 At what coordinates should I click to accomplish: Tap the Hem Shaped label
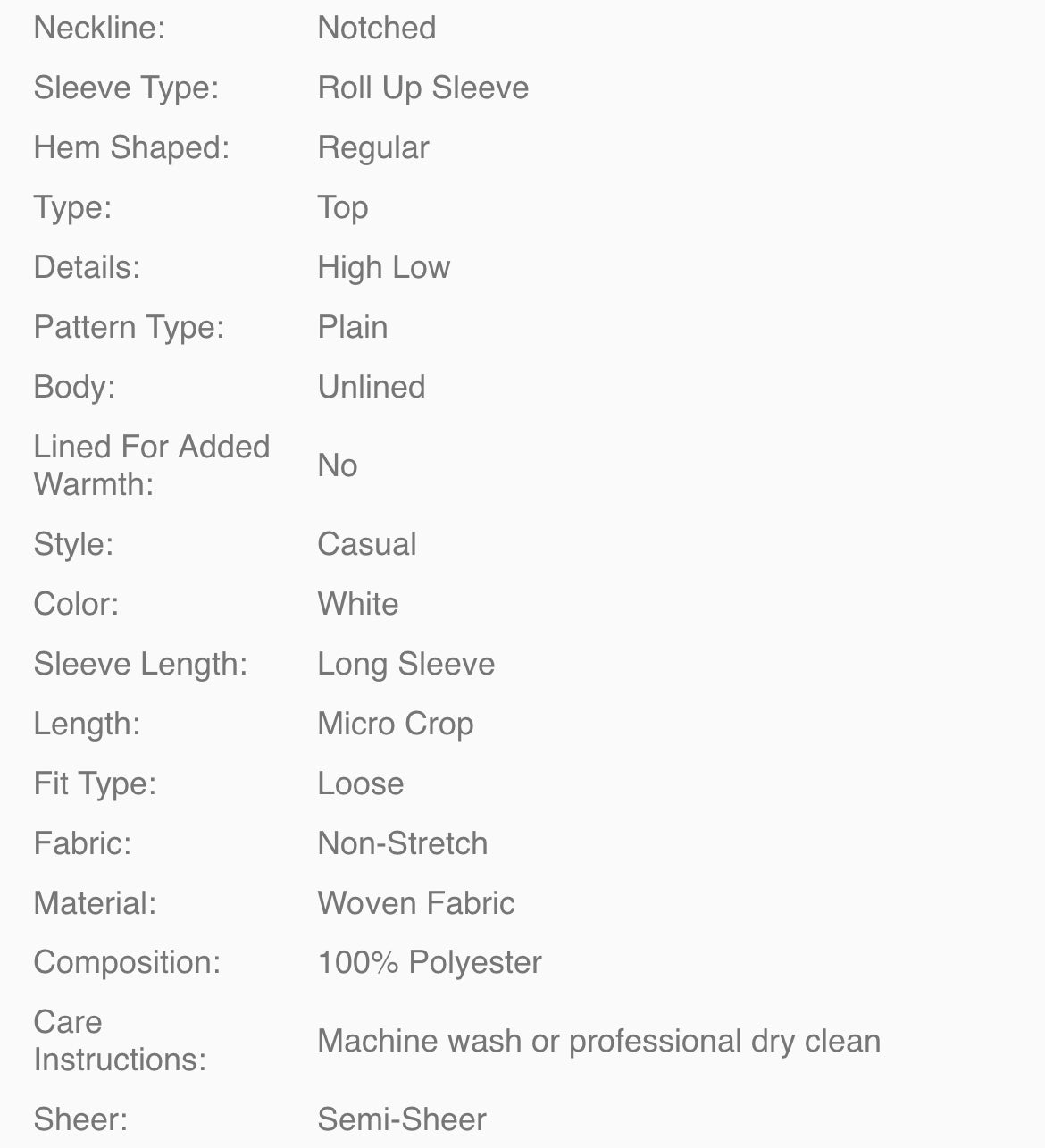(x=131, y=147)
